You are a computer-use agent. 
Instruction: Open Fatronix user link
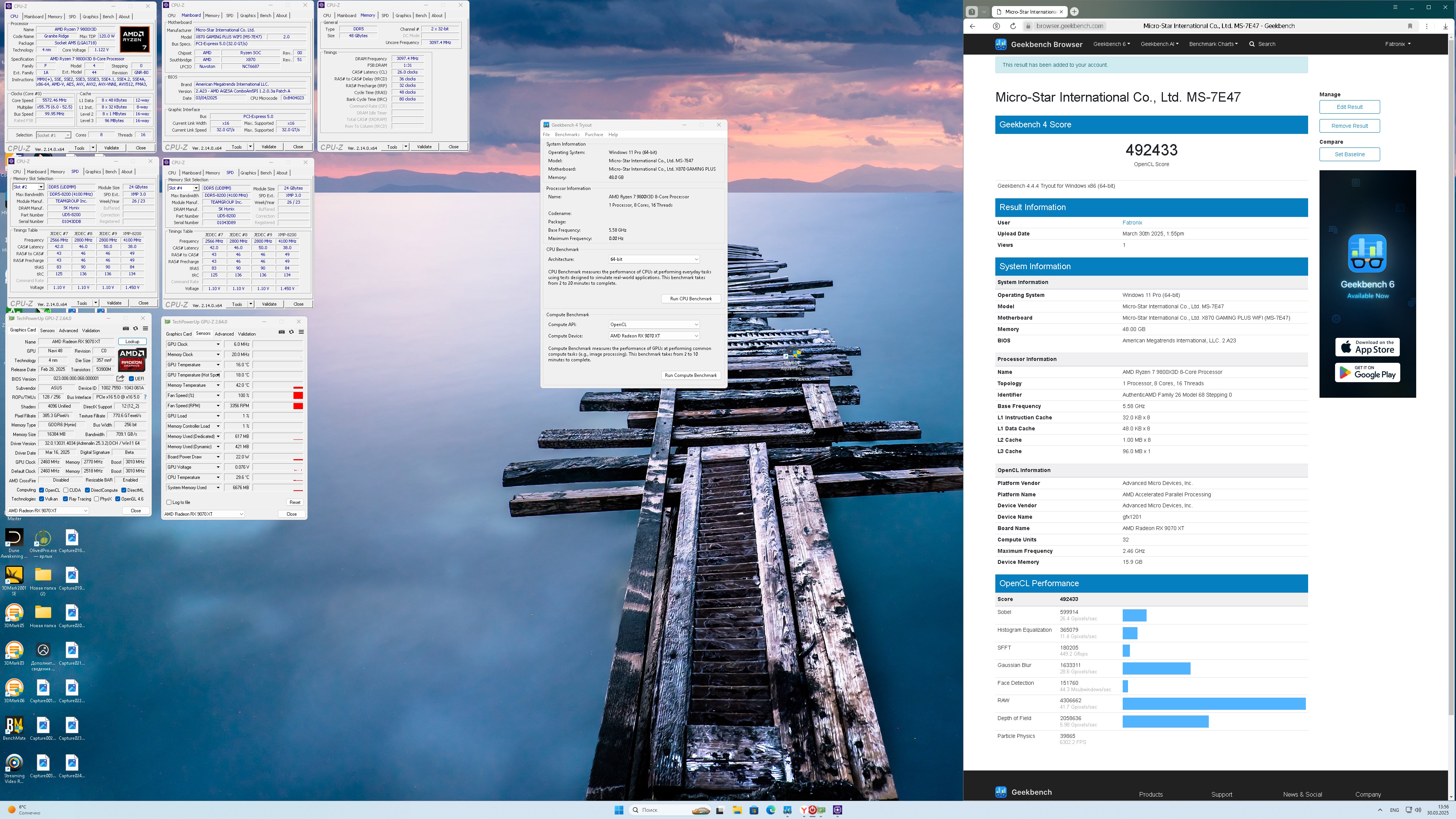pyautogui.click(x=1132, y=223)
